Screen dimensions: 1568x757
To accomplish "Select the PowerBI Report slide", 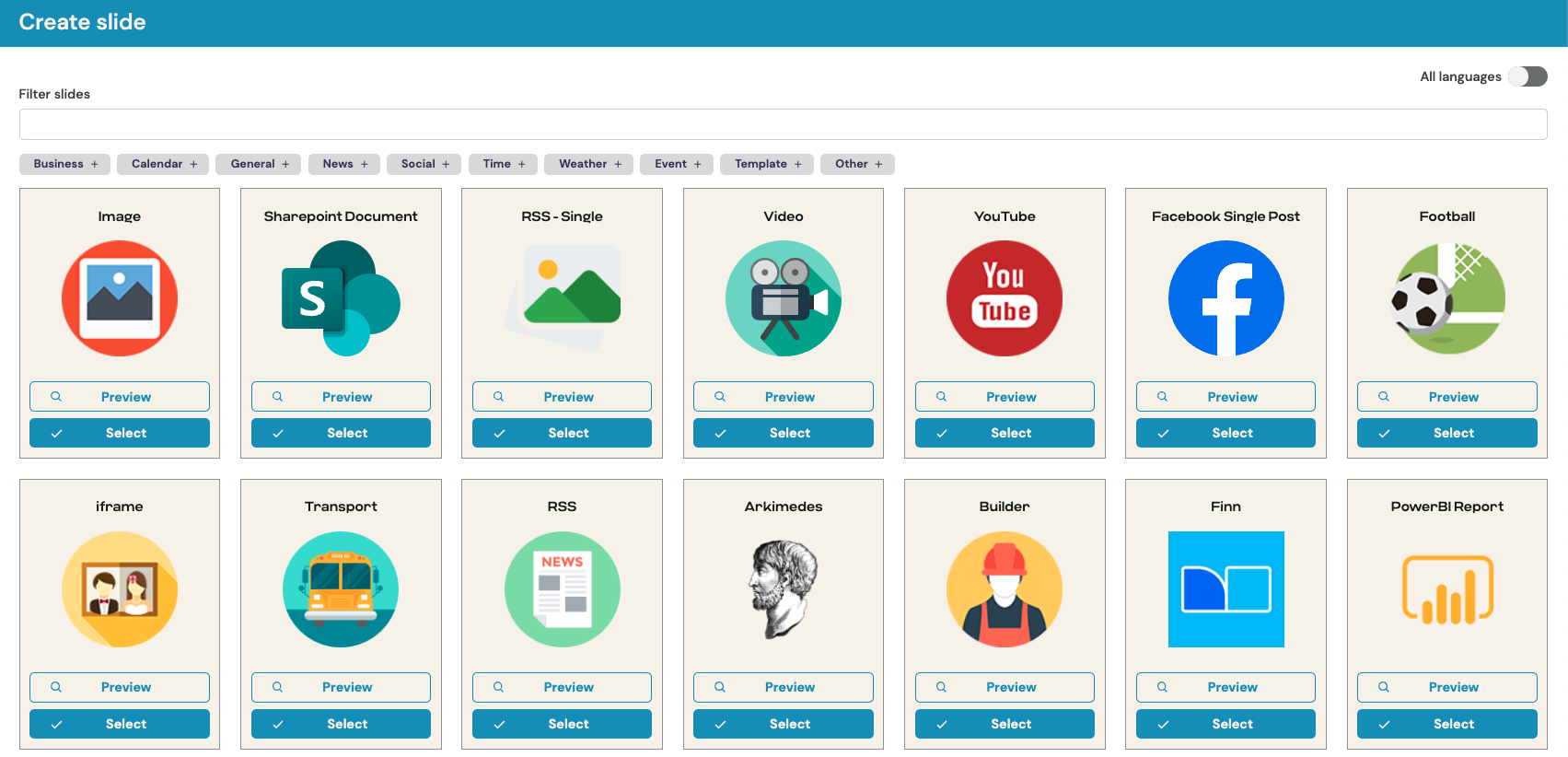I will (1447, 724).
